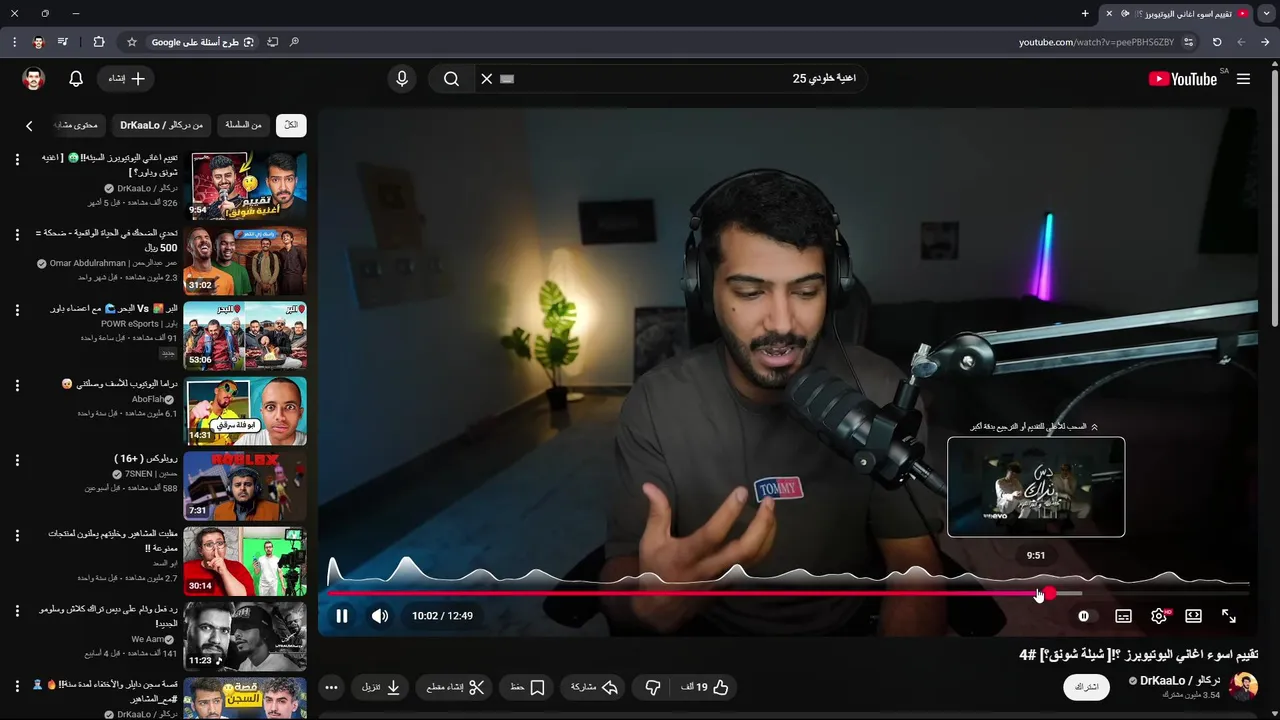1280x720 pixels.
Task: Open options menu for AboFlah video
Action: point(17,385)
